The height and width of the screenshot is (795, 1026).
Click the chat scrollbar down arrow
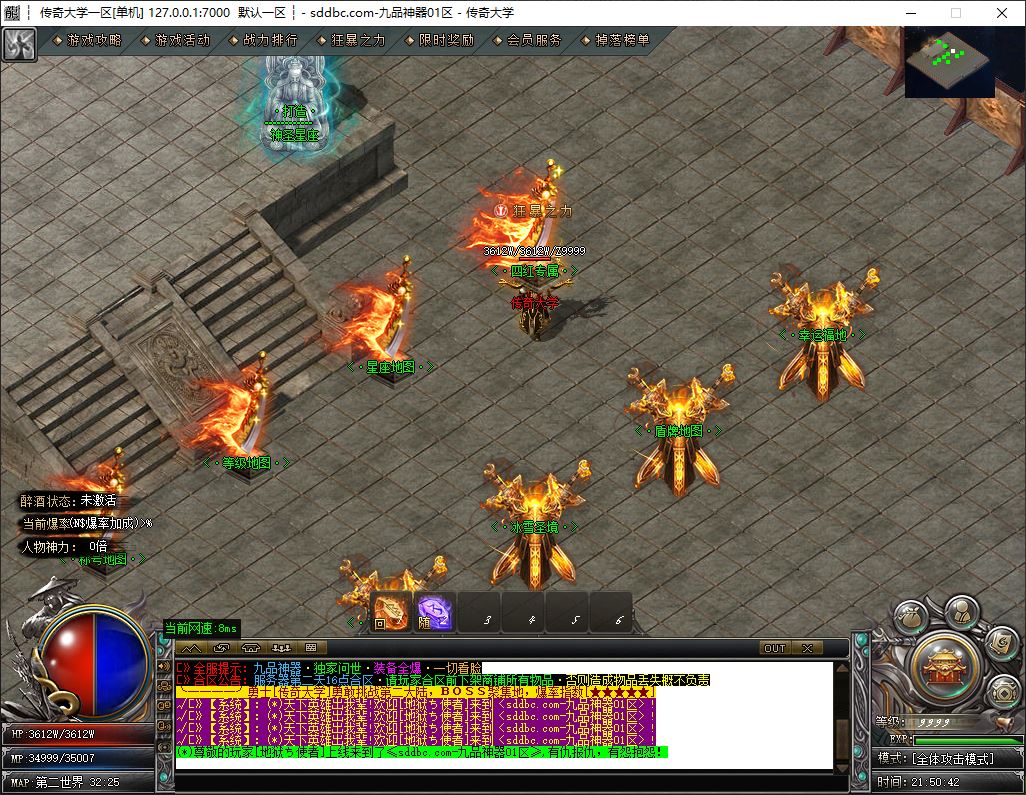click(x=842, y=768)
